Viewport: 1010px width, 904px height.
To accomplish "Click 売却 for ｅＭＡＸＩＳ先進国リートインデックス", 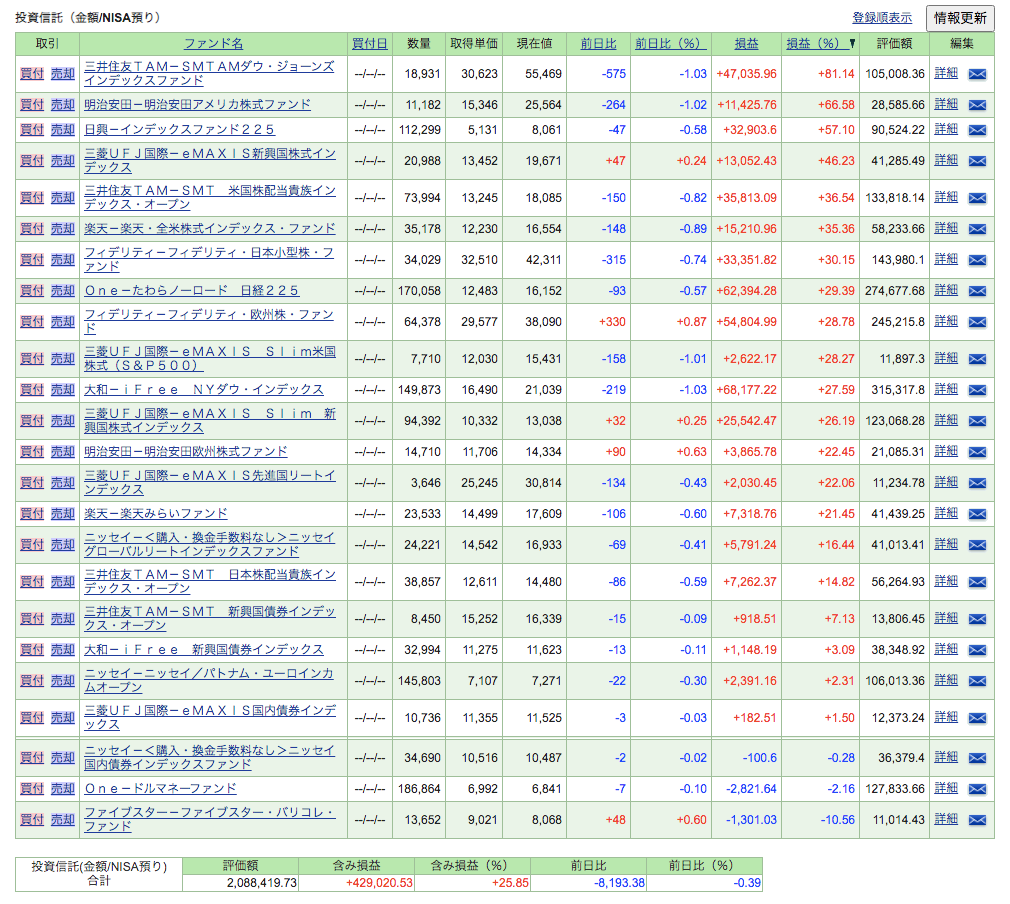I will [62, 483].
